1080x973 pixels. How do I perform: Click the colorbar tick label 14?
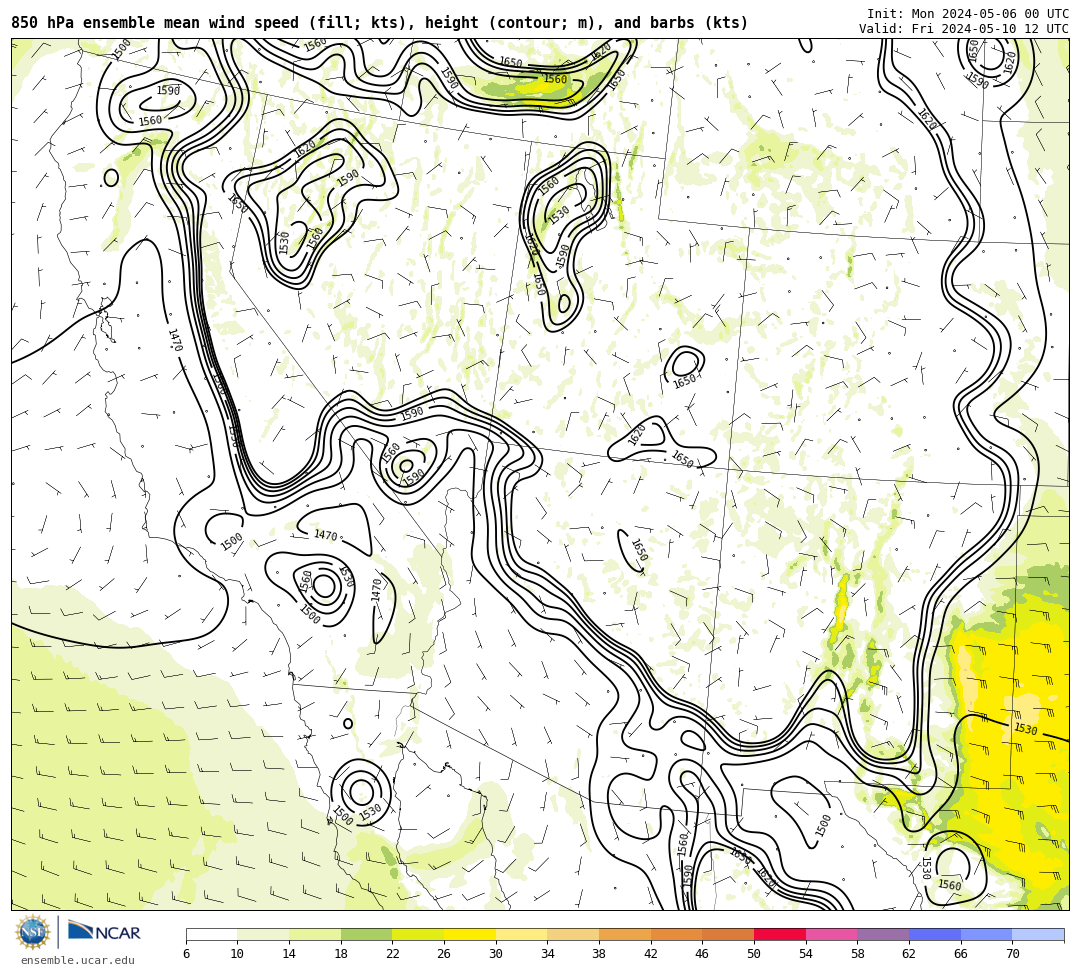tap(289, 954)
